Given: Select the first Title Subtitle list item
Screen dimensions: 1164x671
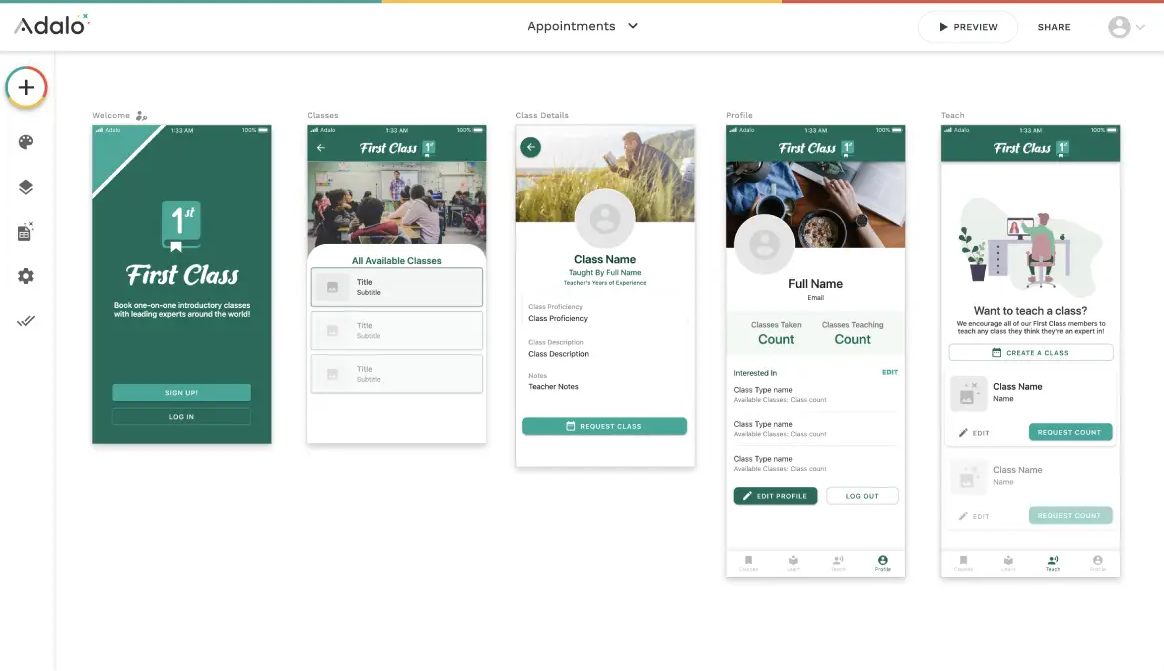Looking at the screenshot, I should tap(396, 287).
